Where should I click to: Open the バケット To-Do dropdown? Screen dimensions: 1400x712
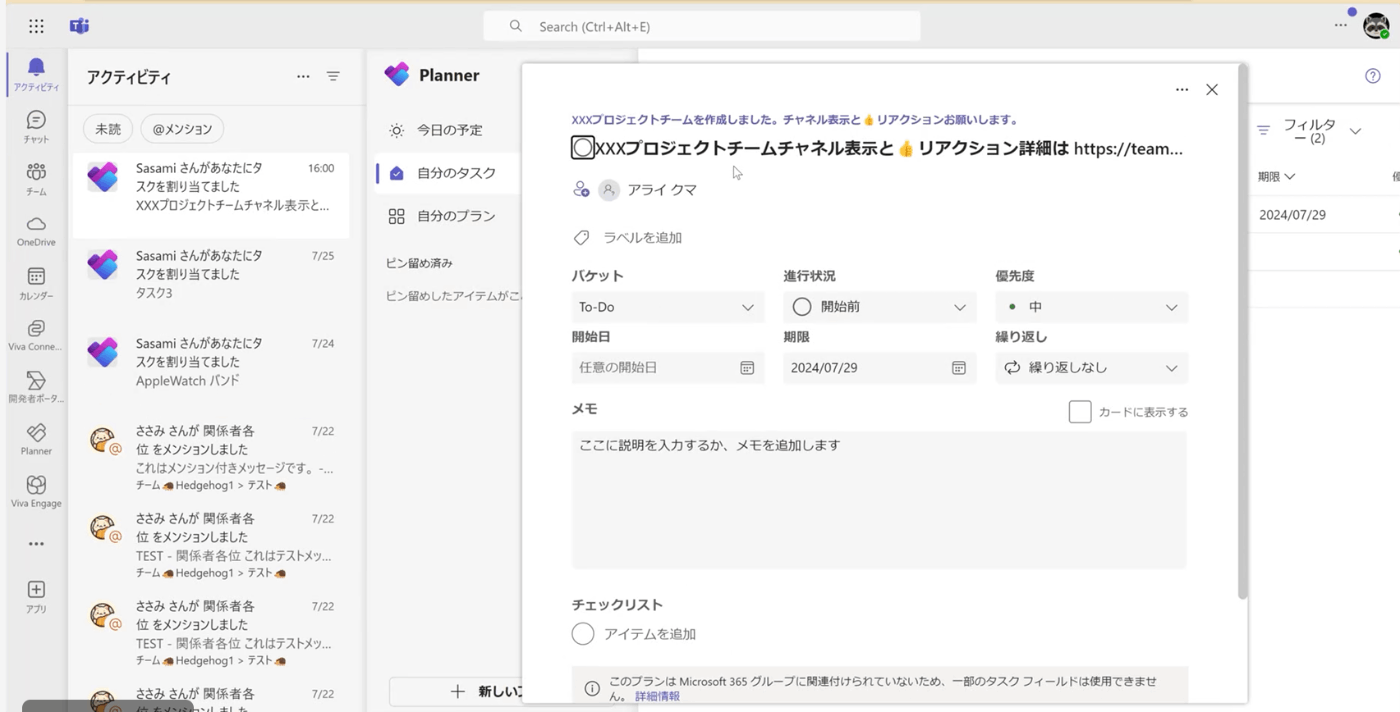667,307
